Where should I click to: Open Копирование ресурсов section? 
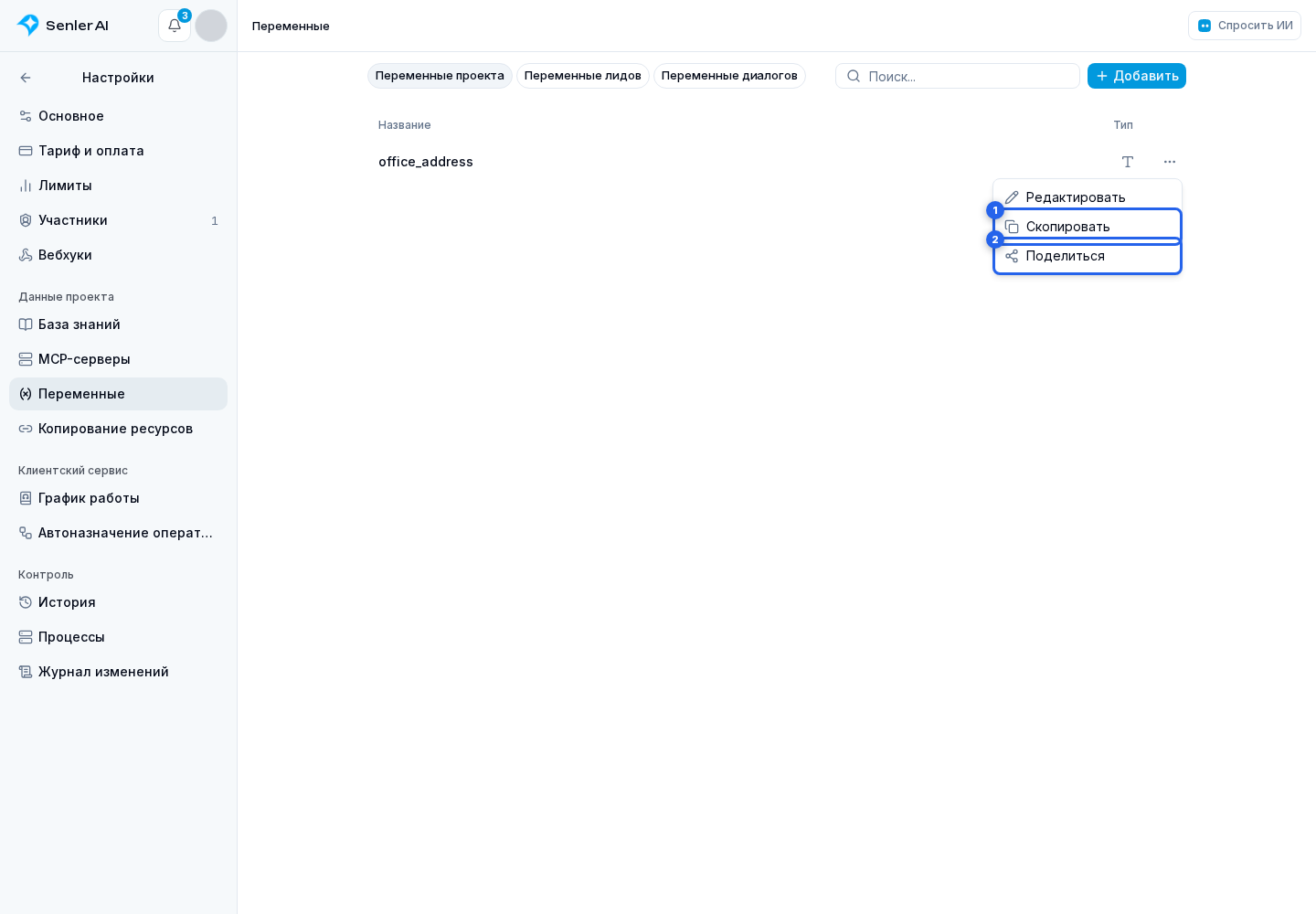pos(118,429)
